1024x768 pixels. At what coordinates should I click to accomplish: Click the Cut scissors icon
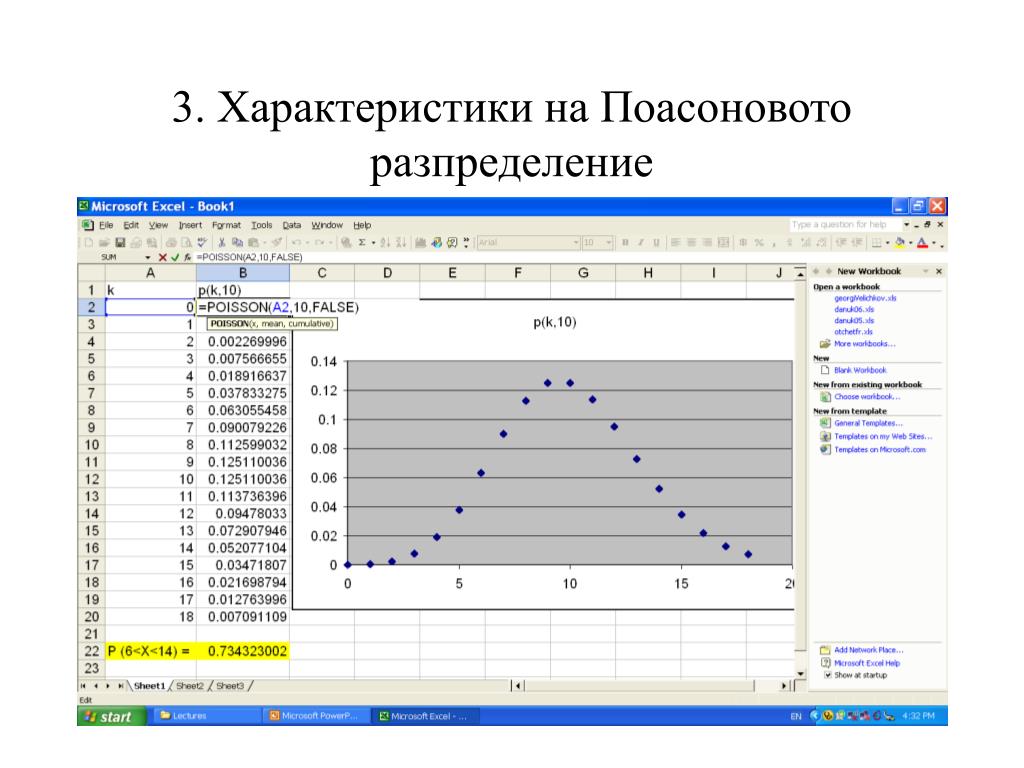(221, 242)
